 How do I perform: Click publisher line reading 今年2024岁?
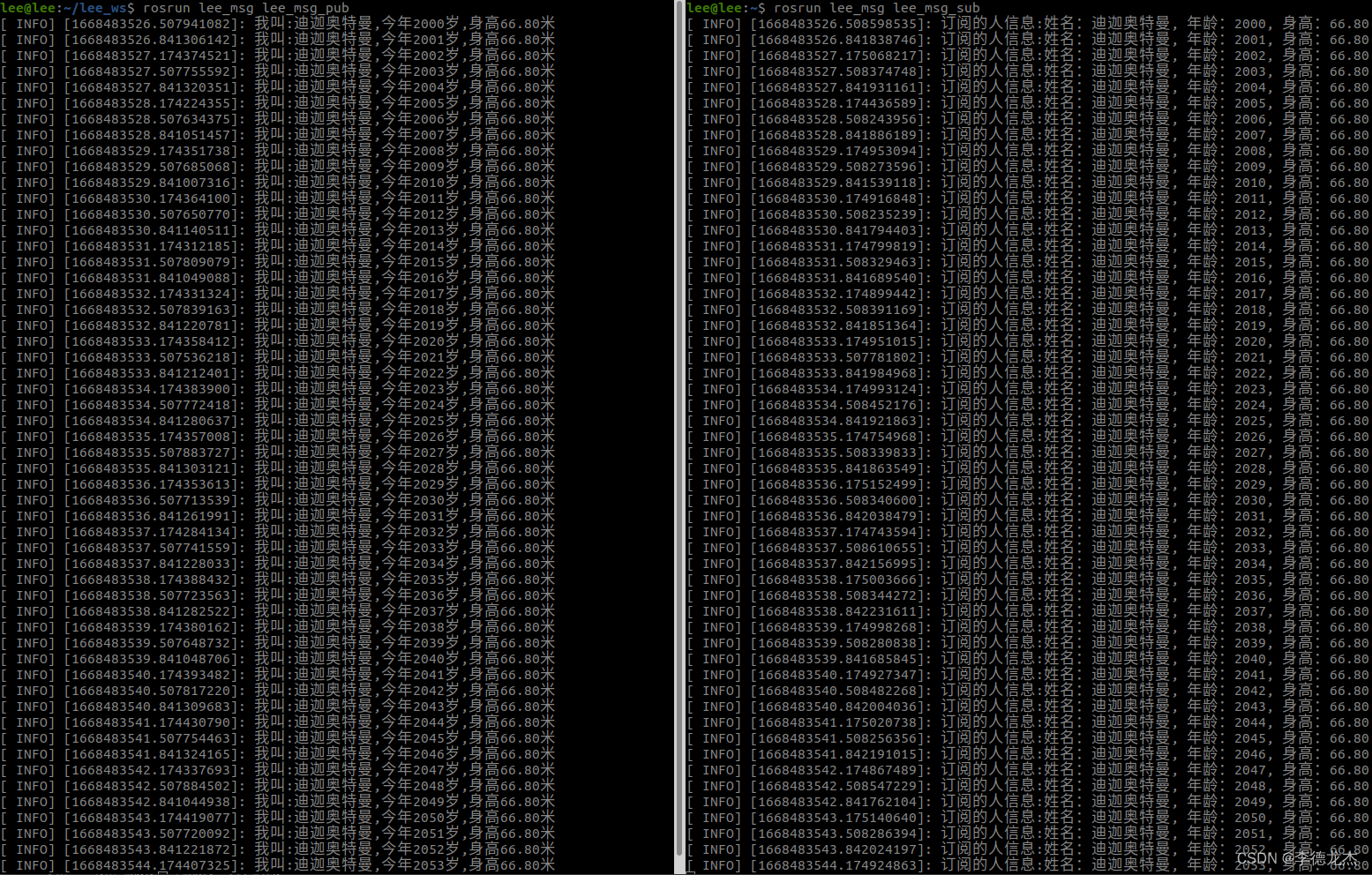tap(278, 405)
